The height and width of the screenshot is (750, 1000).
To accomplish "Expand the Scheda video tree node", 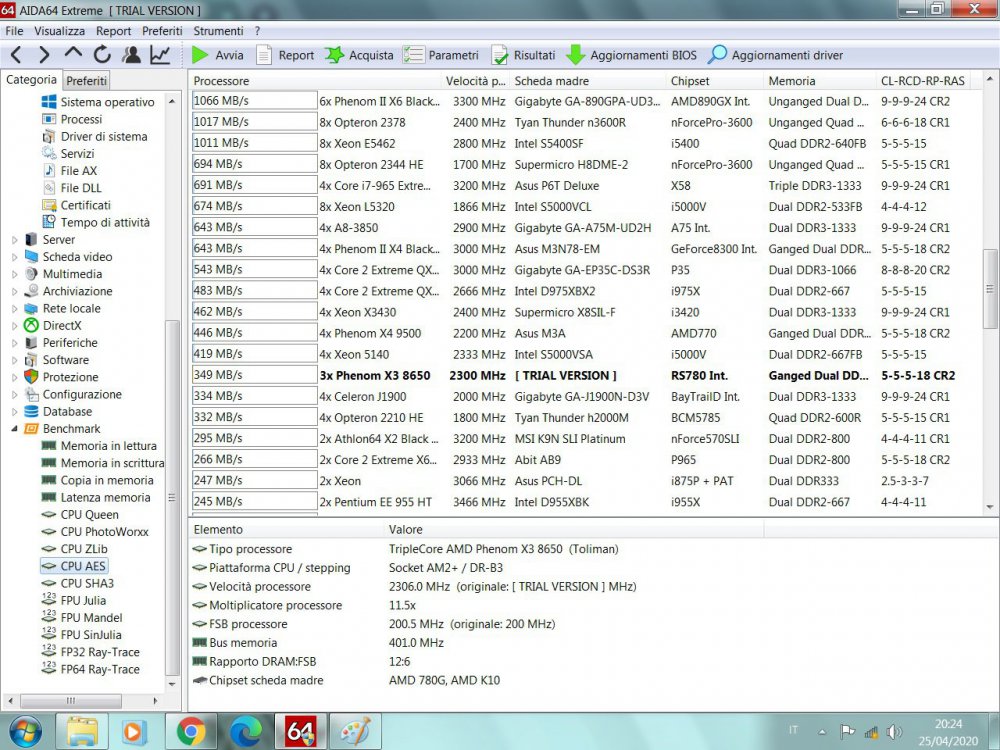I will point(14,257).
